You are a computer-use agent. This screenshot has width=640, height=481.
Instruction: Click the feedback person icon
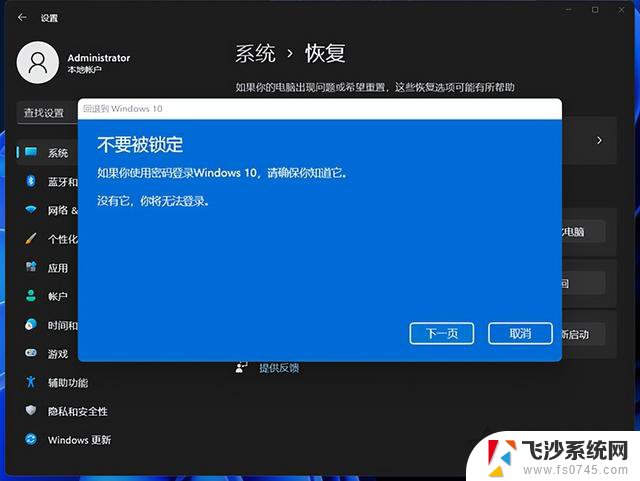pos(241,367)
